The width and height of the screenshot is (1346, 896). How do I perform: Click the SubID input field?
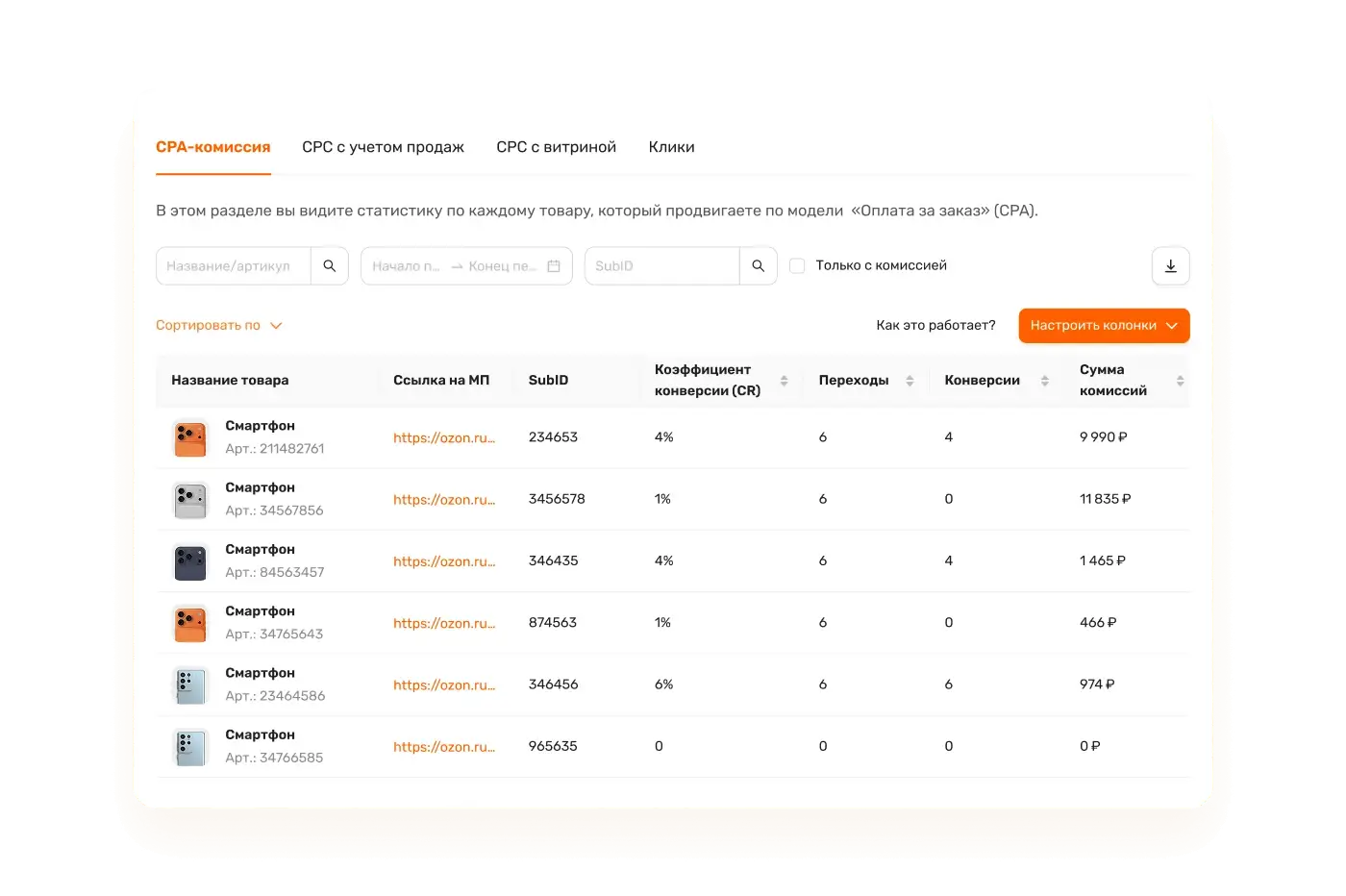(x=661, y=266)
